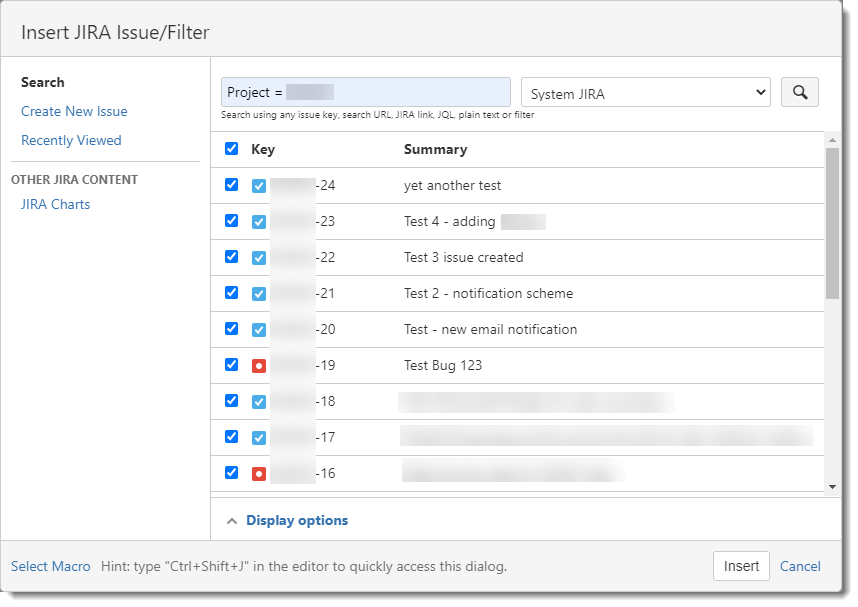Open JIRA Charts panel
The width and height of the screenshot is (858, 607).
click(55, 204)
